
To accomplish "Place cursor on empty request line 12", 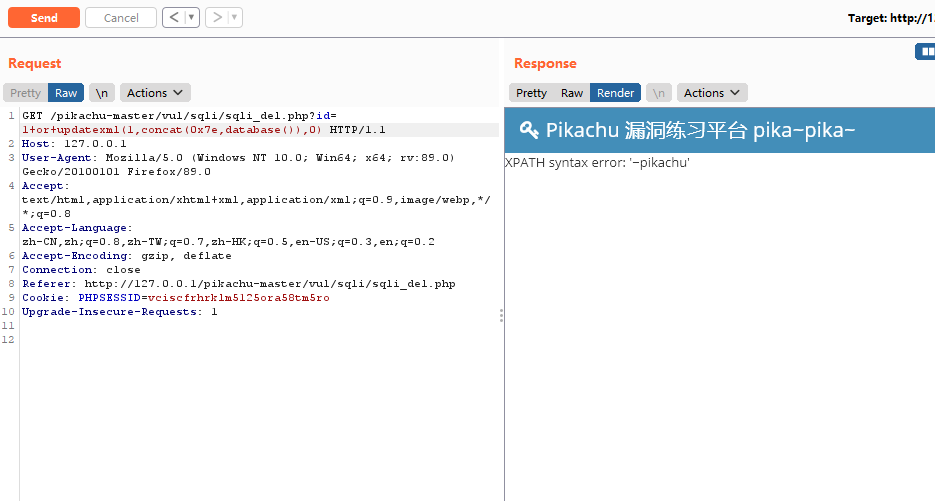I will (x=259, y=339).
